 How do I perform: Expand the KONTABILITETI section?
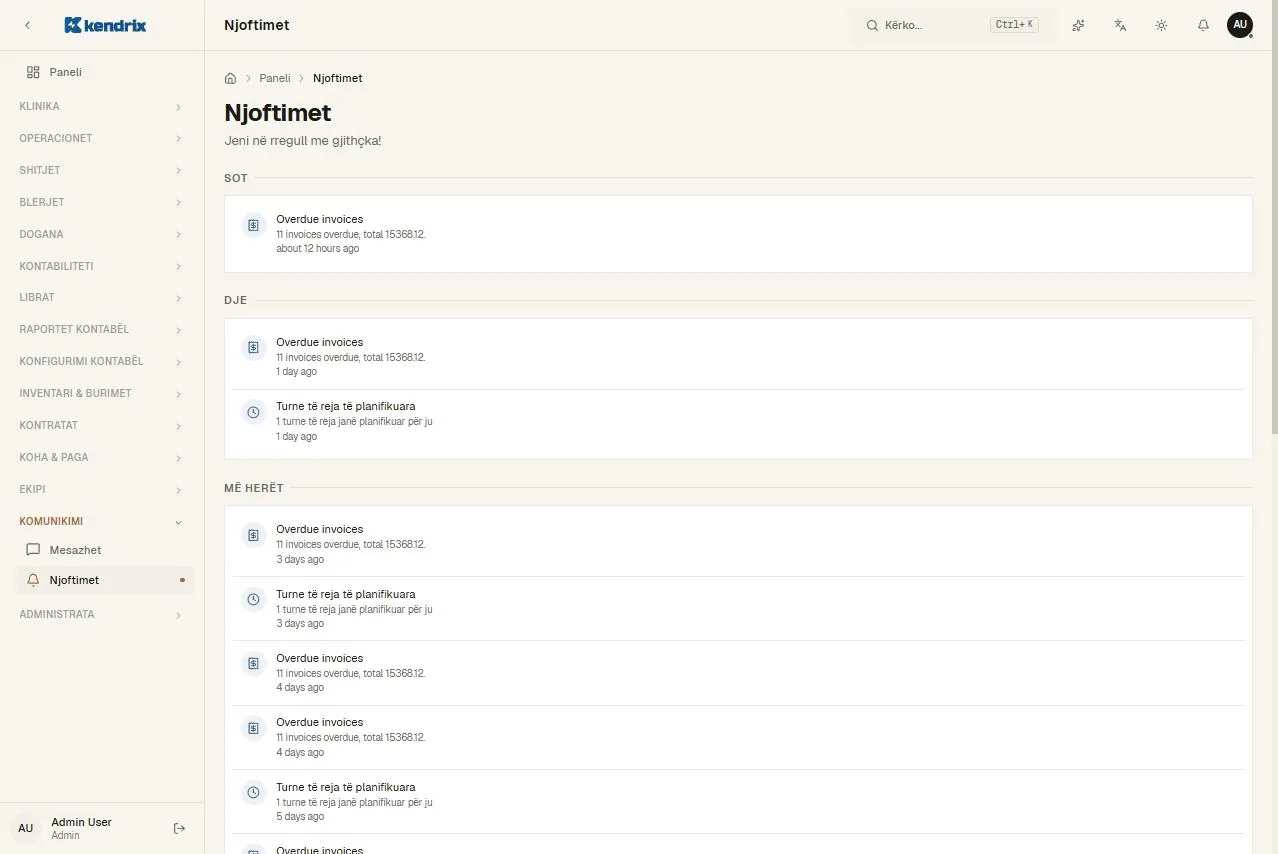[102, 266]
